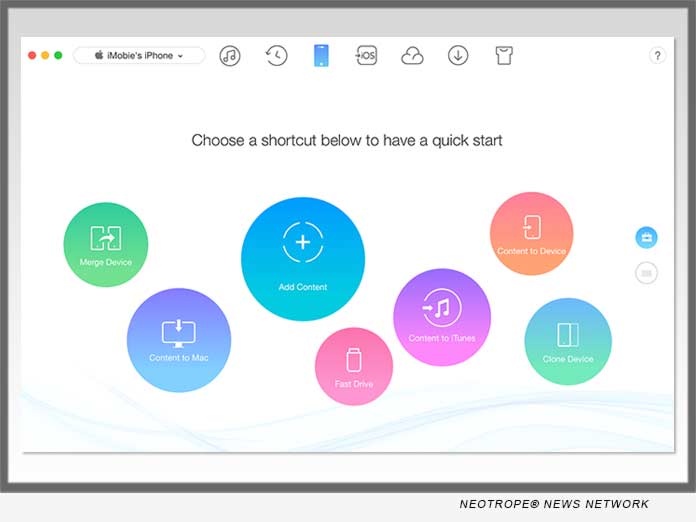Open the media download arrow icon

click(458, 56)
